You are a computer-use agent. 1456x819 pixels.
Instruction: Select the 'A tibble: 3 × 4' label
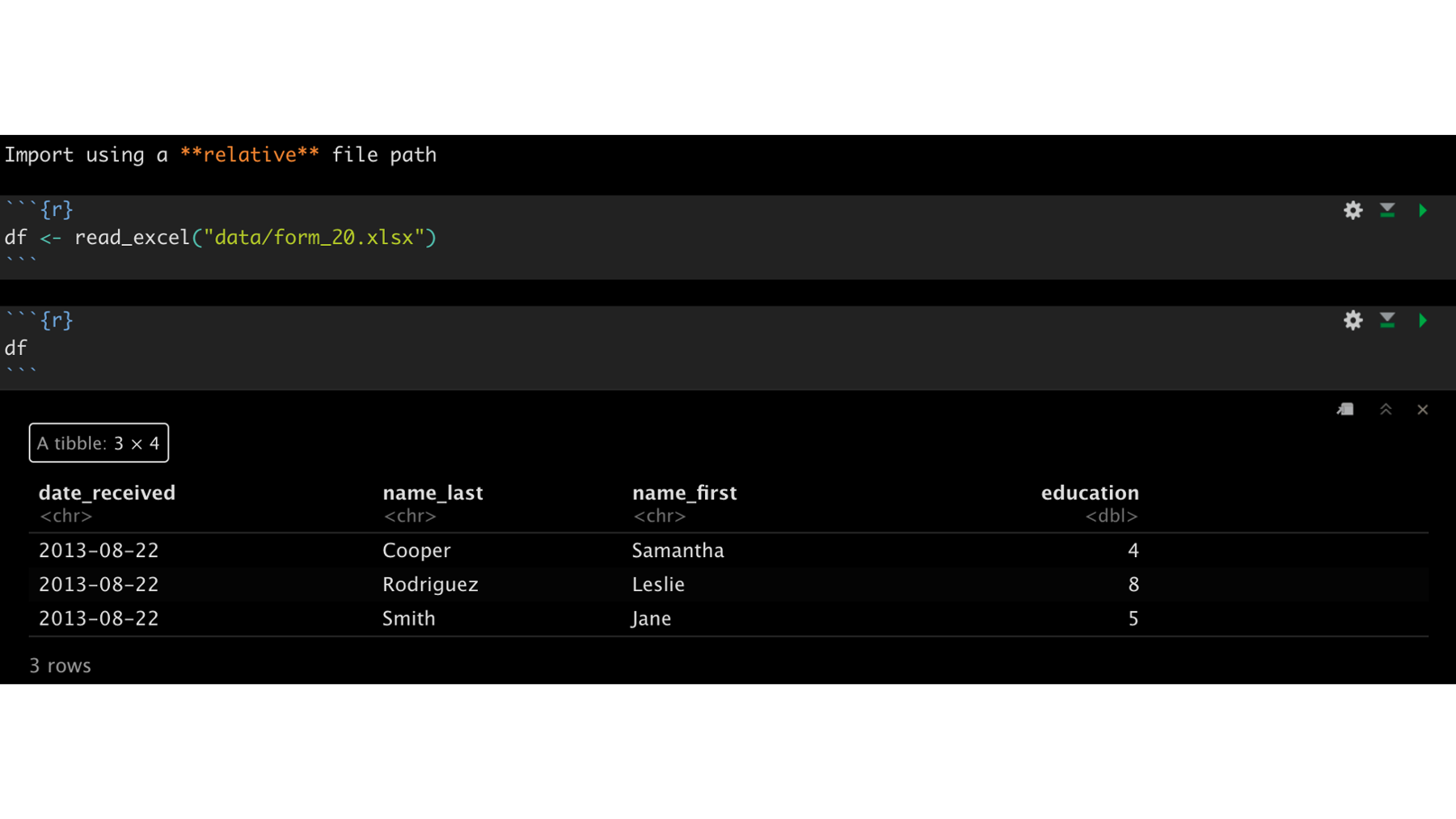[99, 443]
